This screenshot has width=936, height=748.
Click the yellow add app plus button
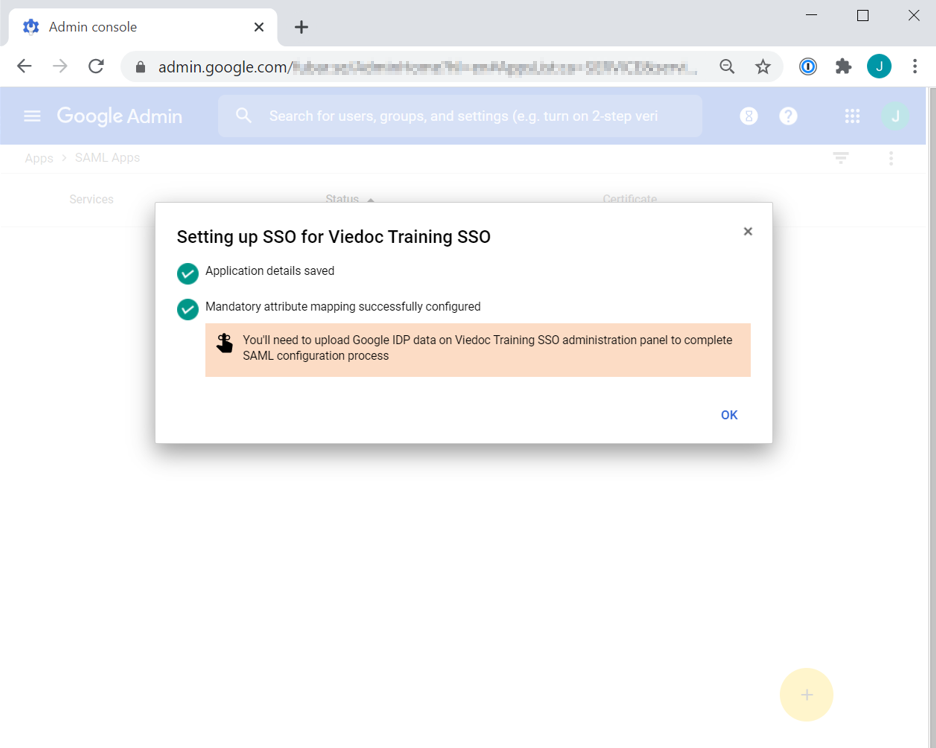click(x=806, y=695)
